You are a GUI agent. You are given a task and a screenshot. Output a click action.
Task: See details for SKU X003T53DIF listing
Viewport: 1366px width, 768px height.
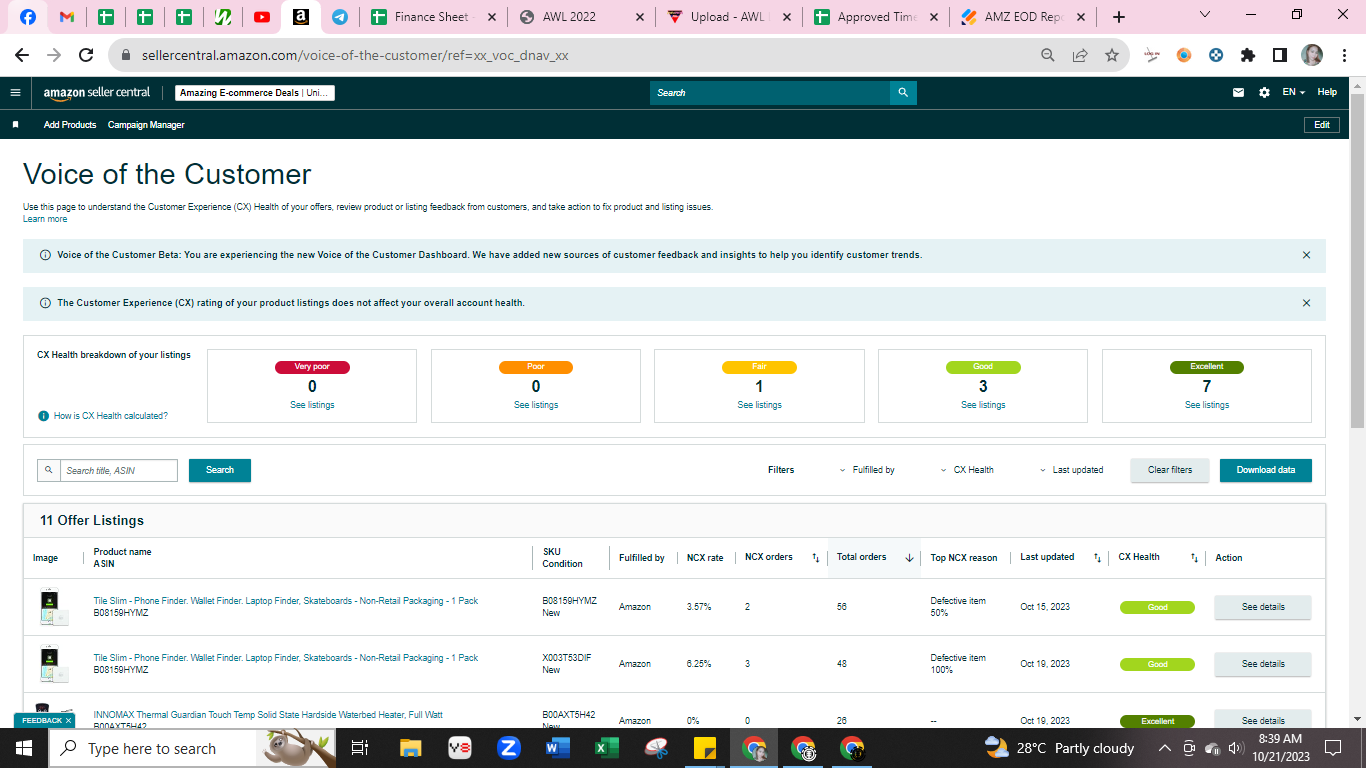(x=1263, y=664)
